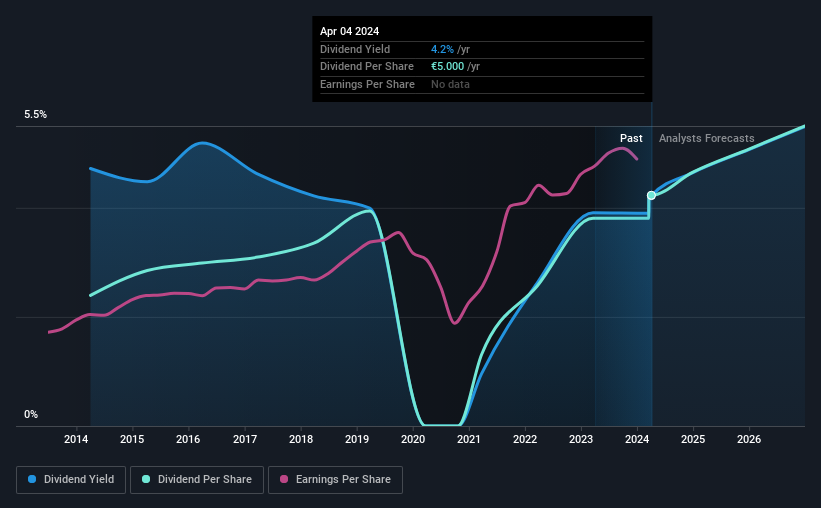Click the Past section label
Screen dimensions: 821x508
pos(631,138)
